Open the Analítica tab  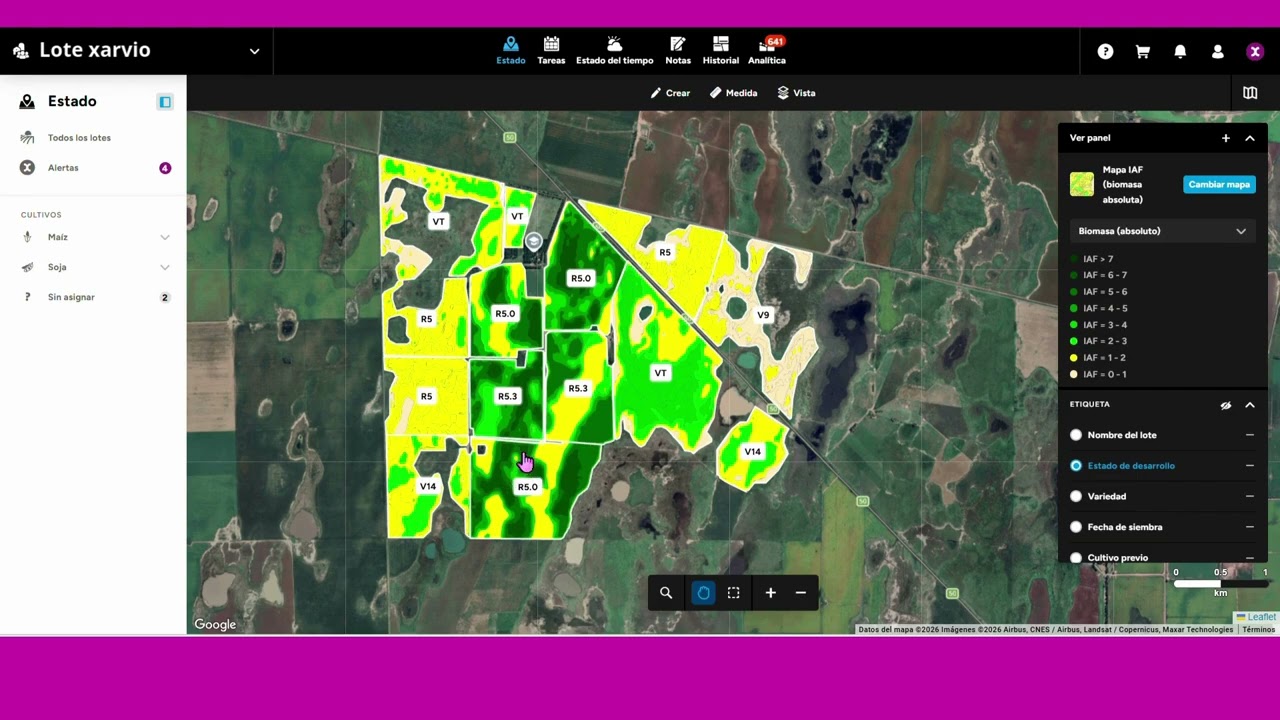[x=767, y=51]
